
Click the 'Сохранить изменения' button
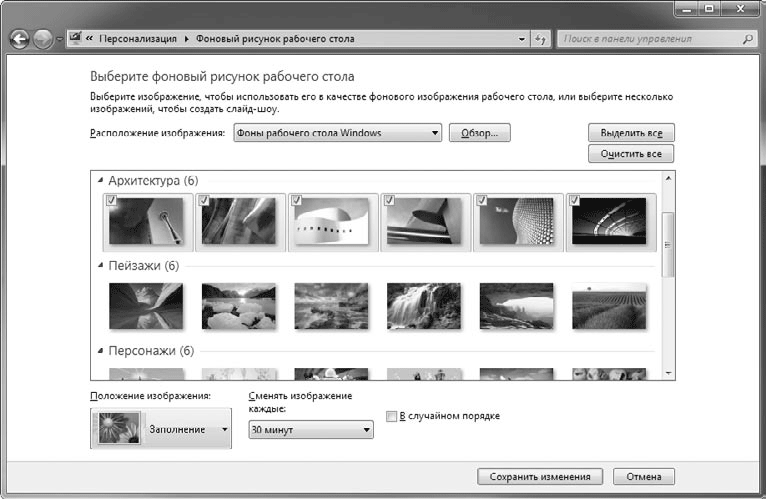click(x=540, y=476)
